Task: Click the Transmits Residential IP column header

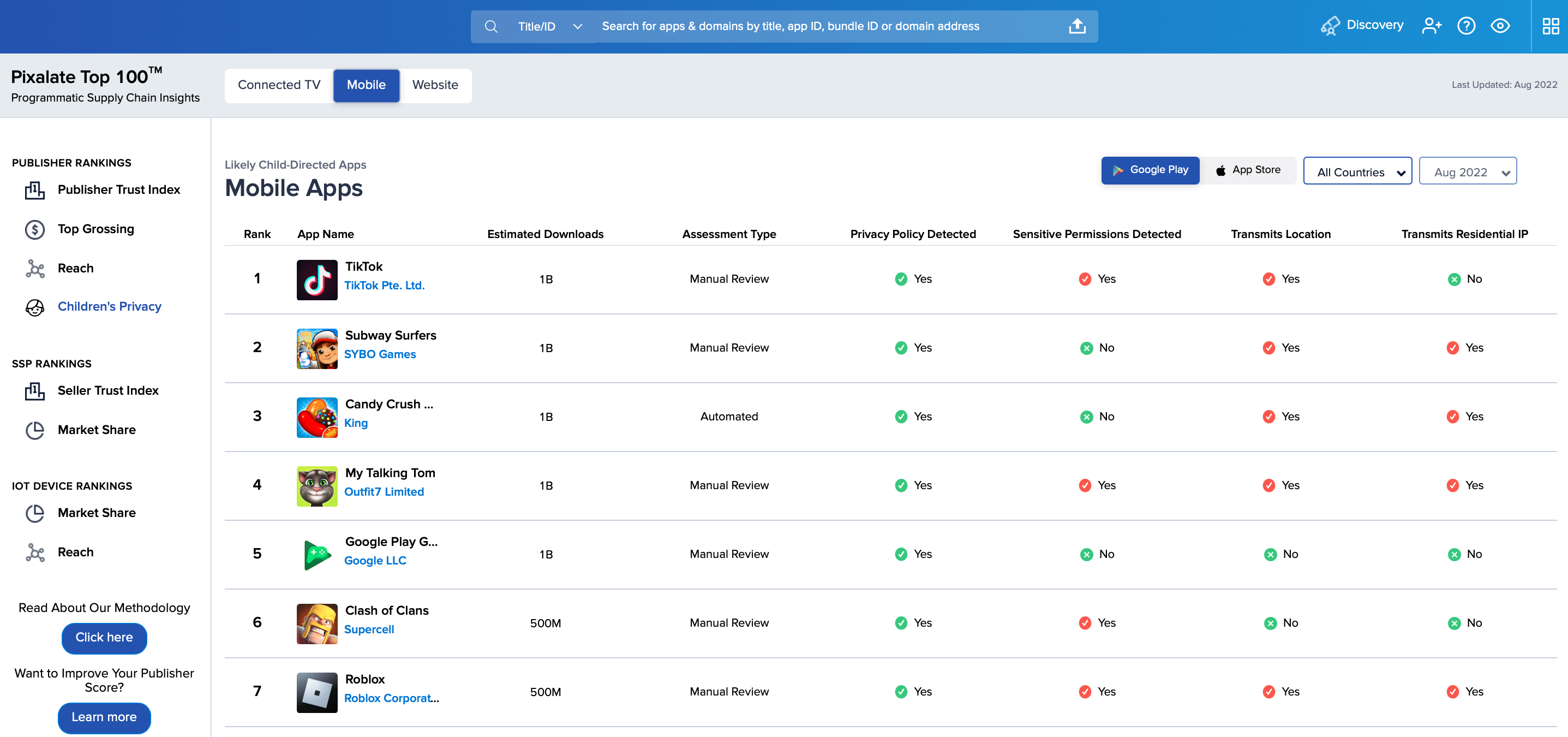Action: (1464, 235)
